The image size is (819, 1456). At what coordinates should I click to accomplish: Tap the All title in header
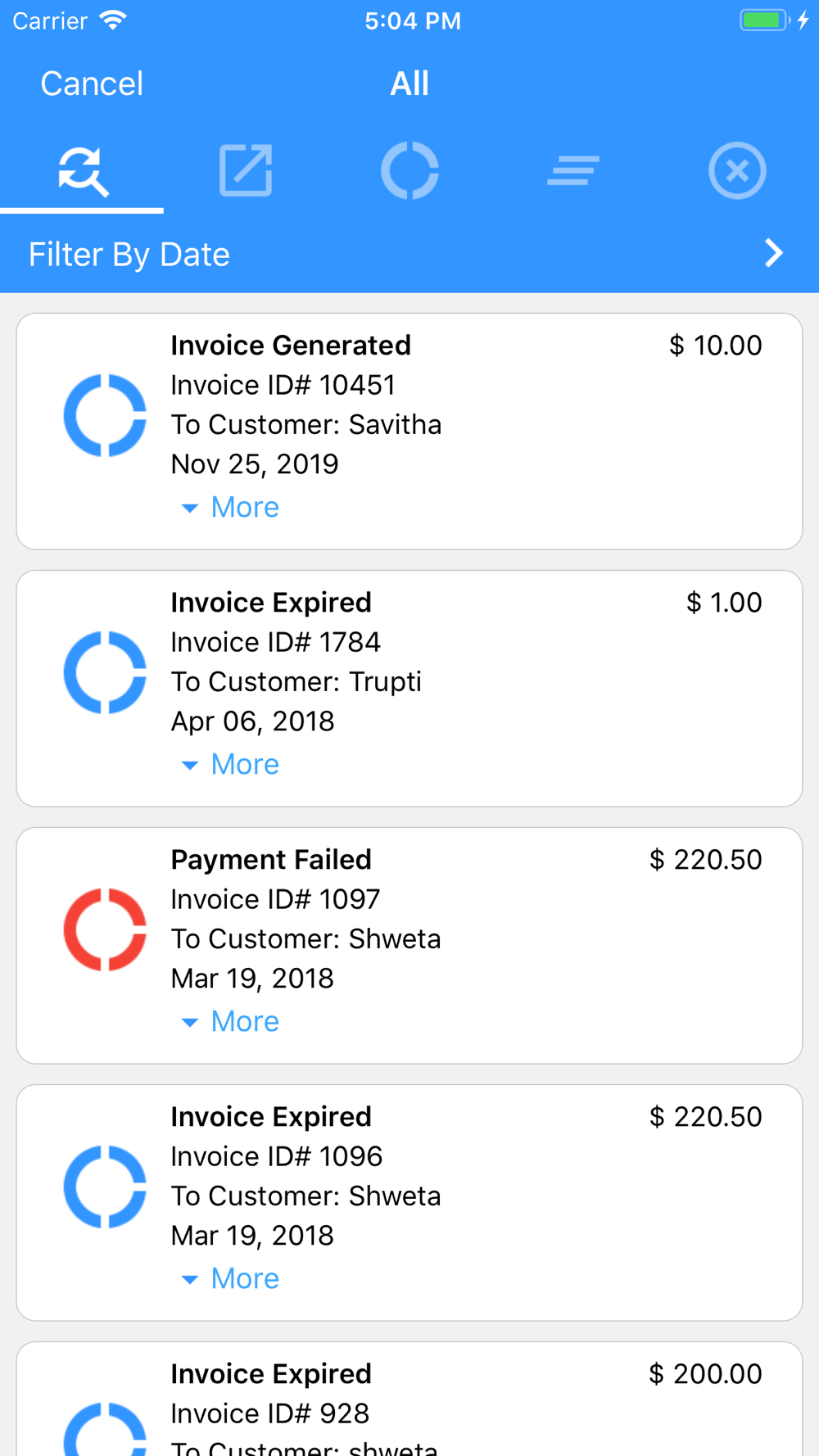coord(409,84)
